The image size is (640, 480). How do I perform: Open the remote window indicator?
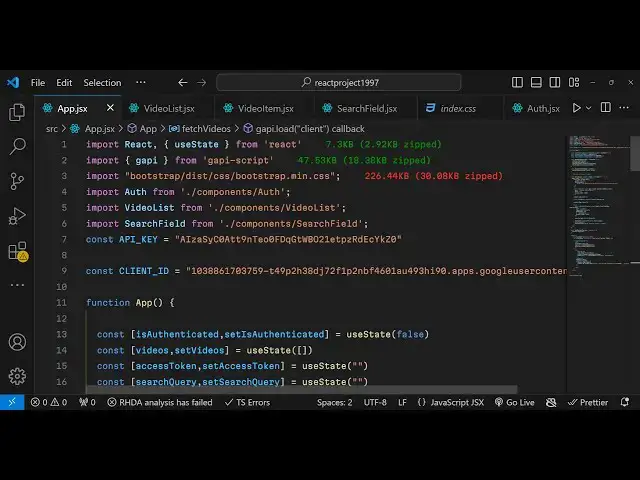pos(12,402)
